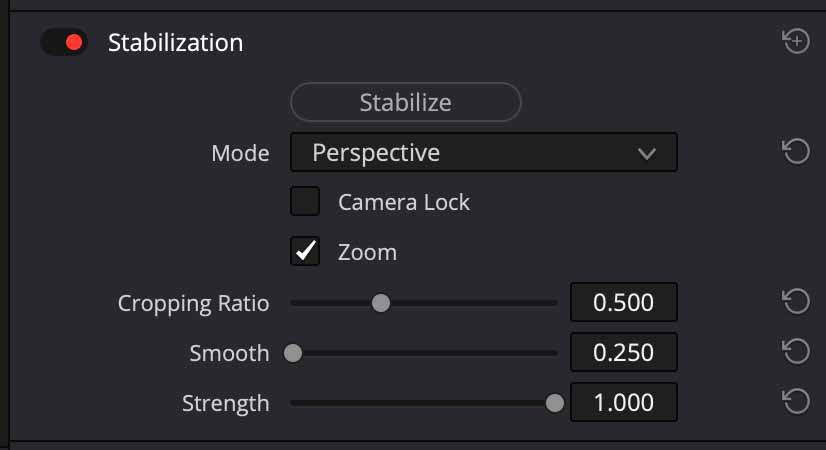Click the Cropping Ratio label text

(193, 303)
